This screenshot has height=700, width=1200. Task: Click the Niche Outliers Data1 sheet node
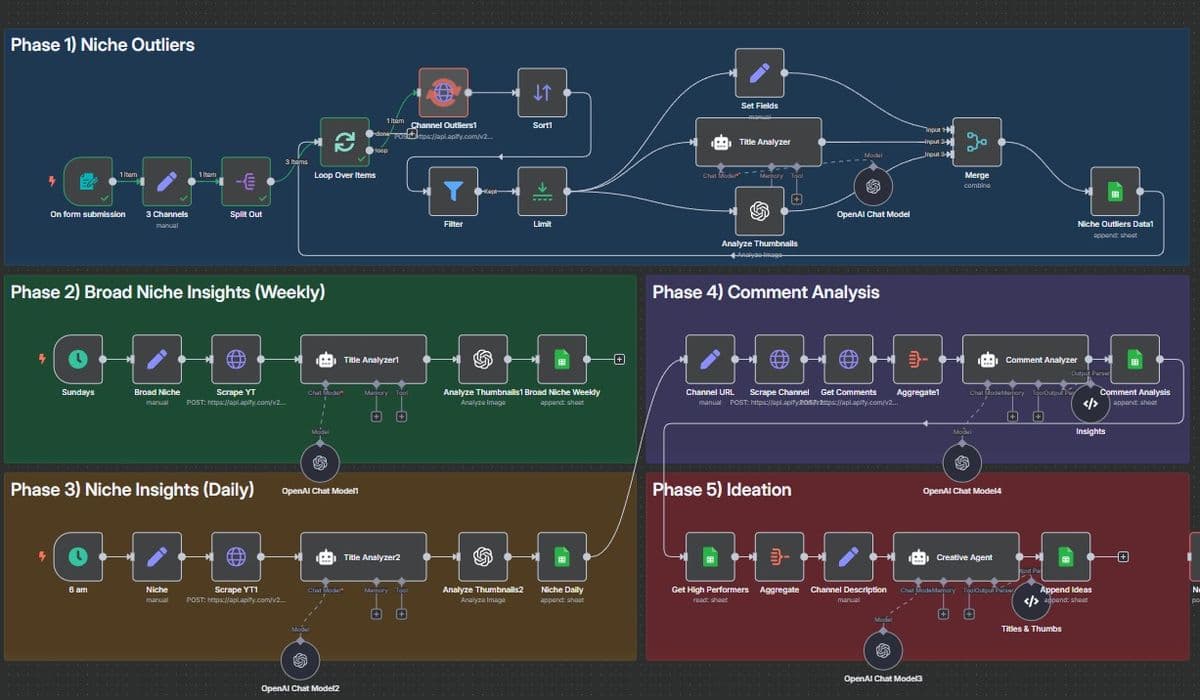click(1115, 191)
